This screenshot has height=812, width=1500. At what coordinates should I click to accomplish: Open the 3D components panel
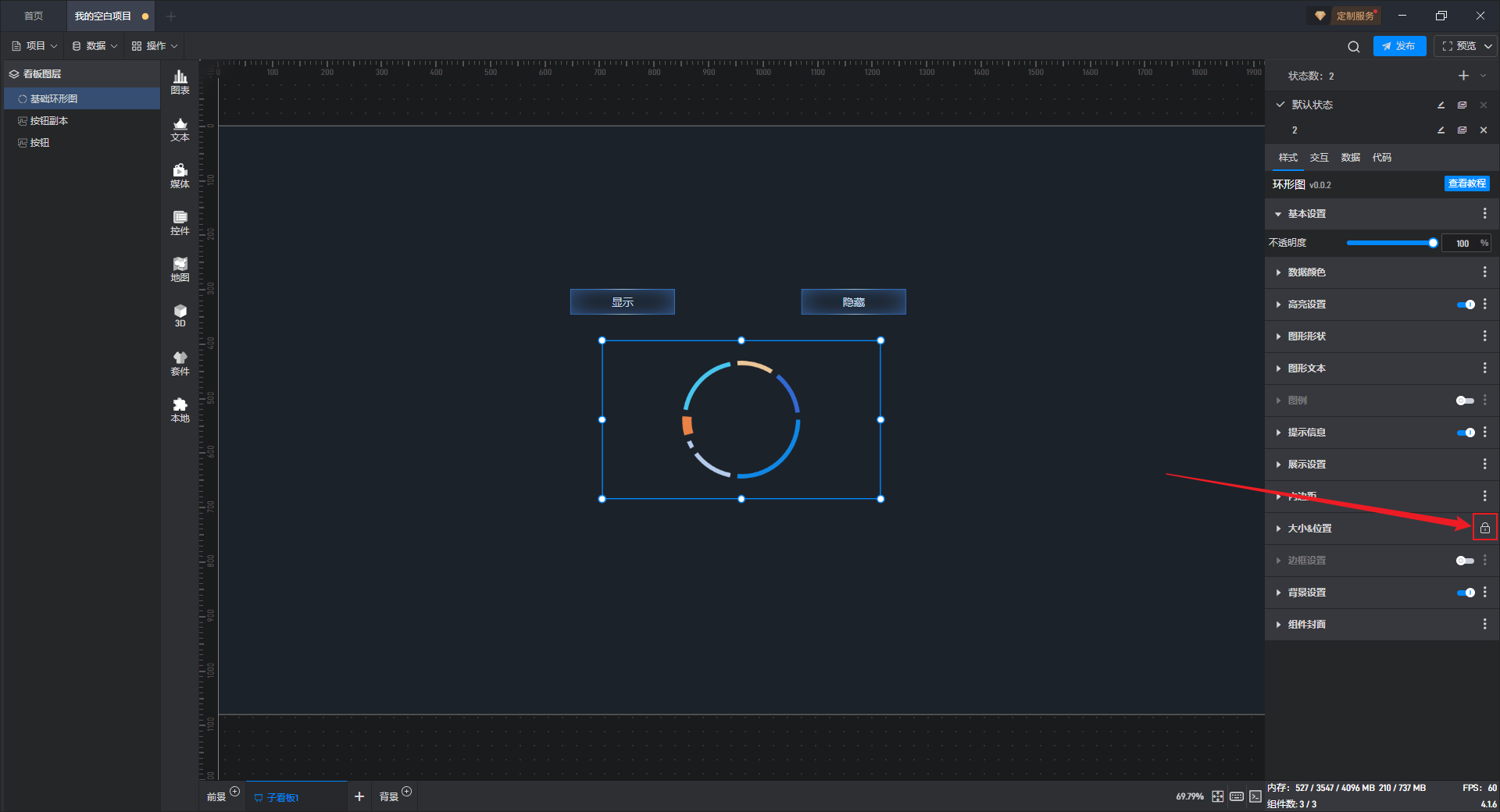pyautogui.click(x=180, y=315)
